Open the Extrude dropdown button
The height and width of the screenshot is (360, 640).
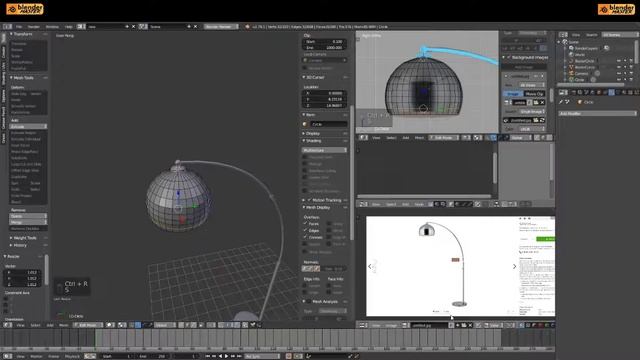point(28,127)
